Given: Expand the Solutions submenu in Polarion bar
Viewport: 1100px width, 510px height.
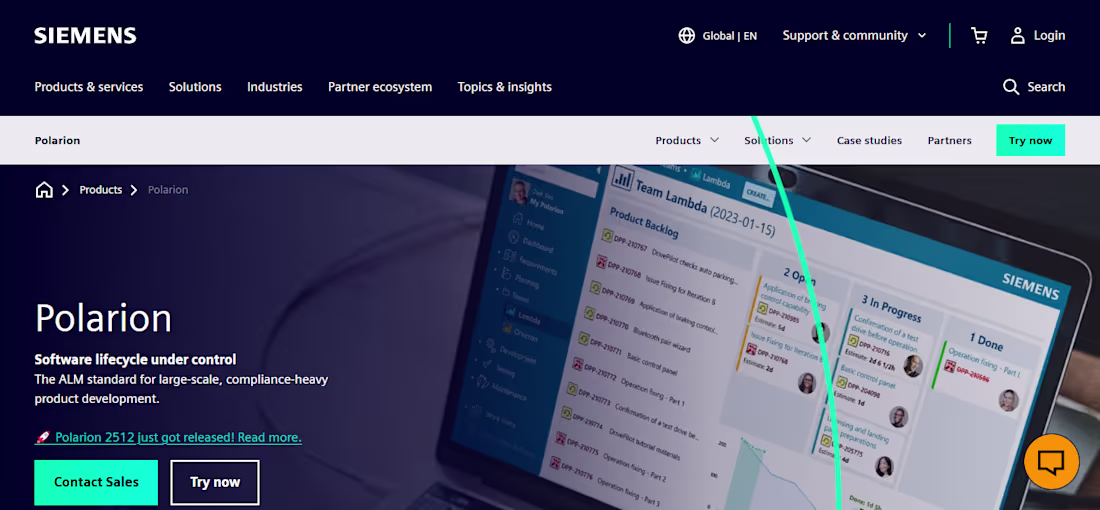Looking at the screenshot, I should coord(777,140).
